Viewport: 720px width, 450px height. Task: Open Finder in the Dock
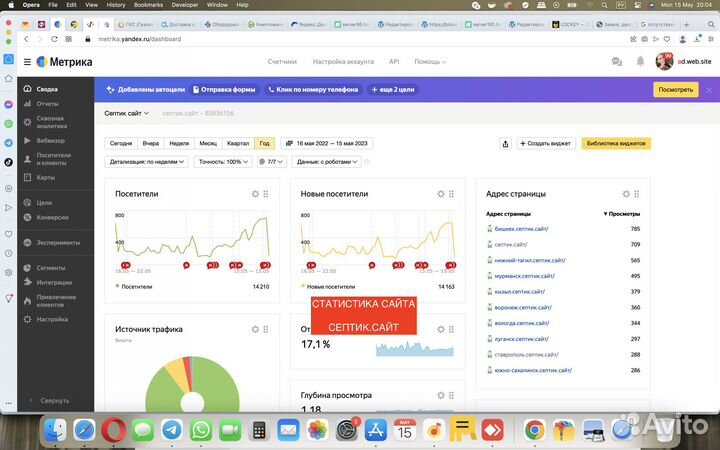(55, 430)
